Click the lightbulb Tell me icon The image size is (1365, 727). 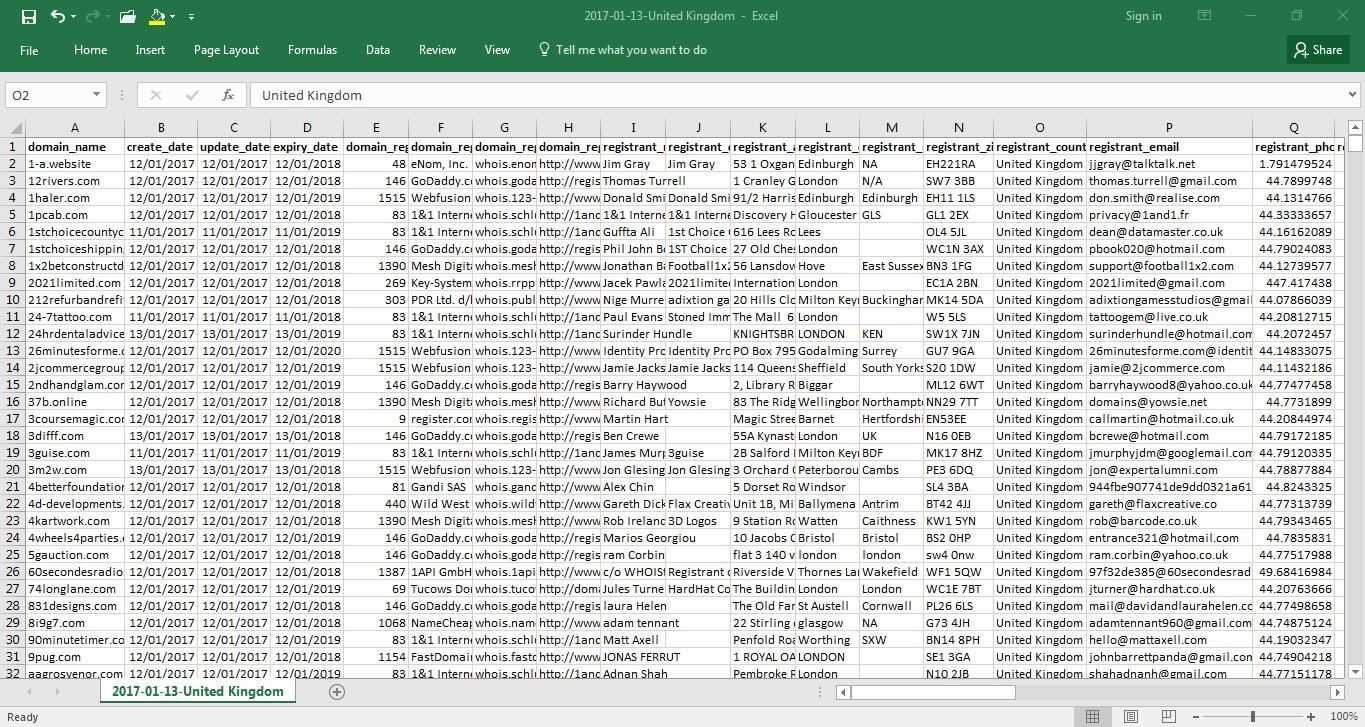click(544, 49)
